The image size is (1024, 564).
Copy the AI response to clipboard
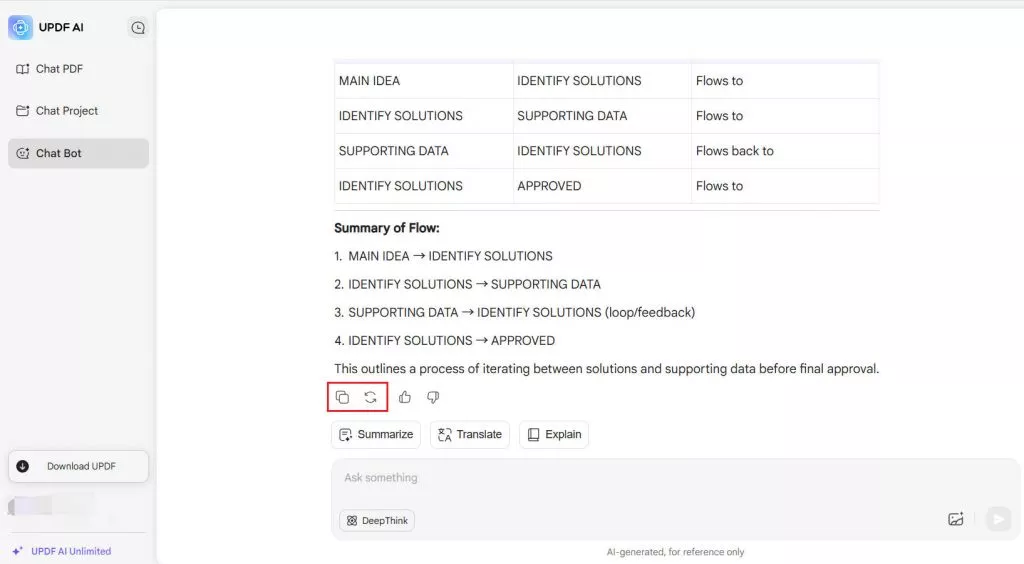coord(342,397)
